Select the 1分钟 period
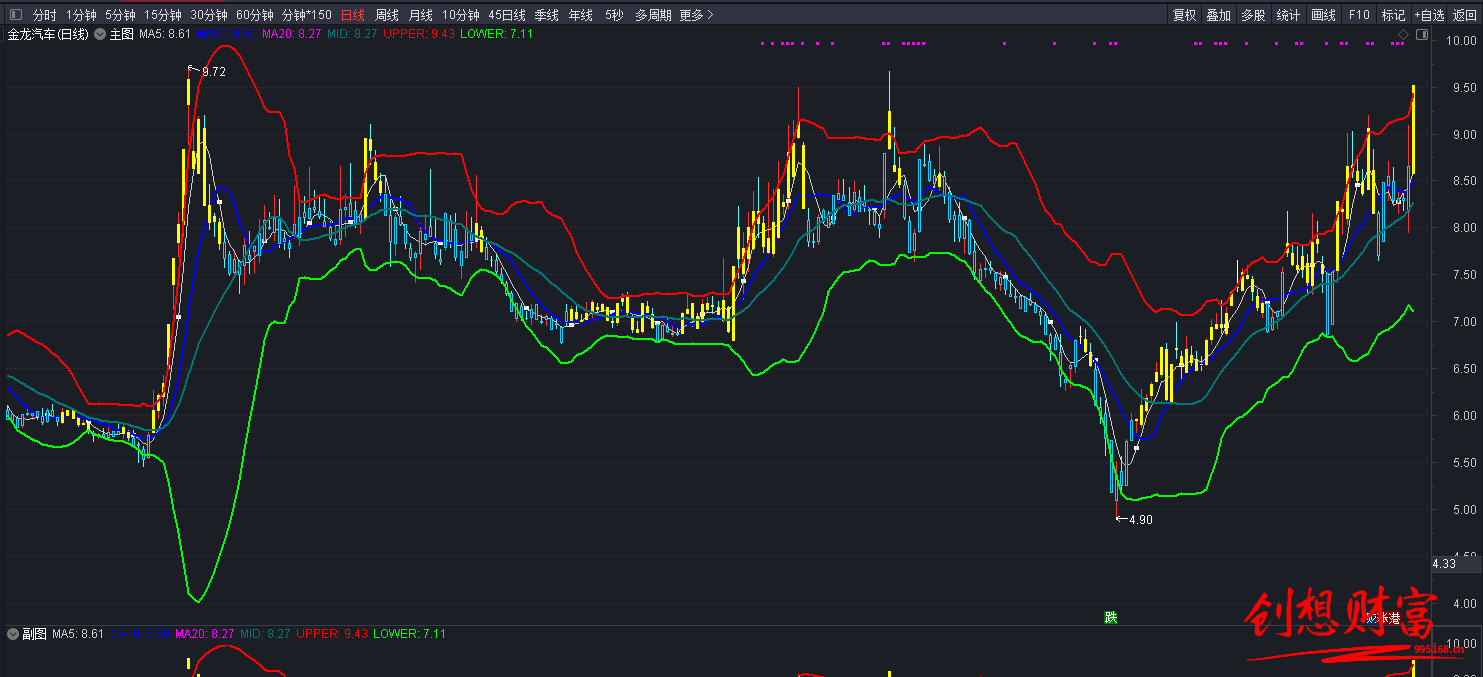The image size is (1483, 677). click(81, 15)
